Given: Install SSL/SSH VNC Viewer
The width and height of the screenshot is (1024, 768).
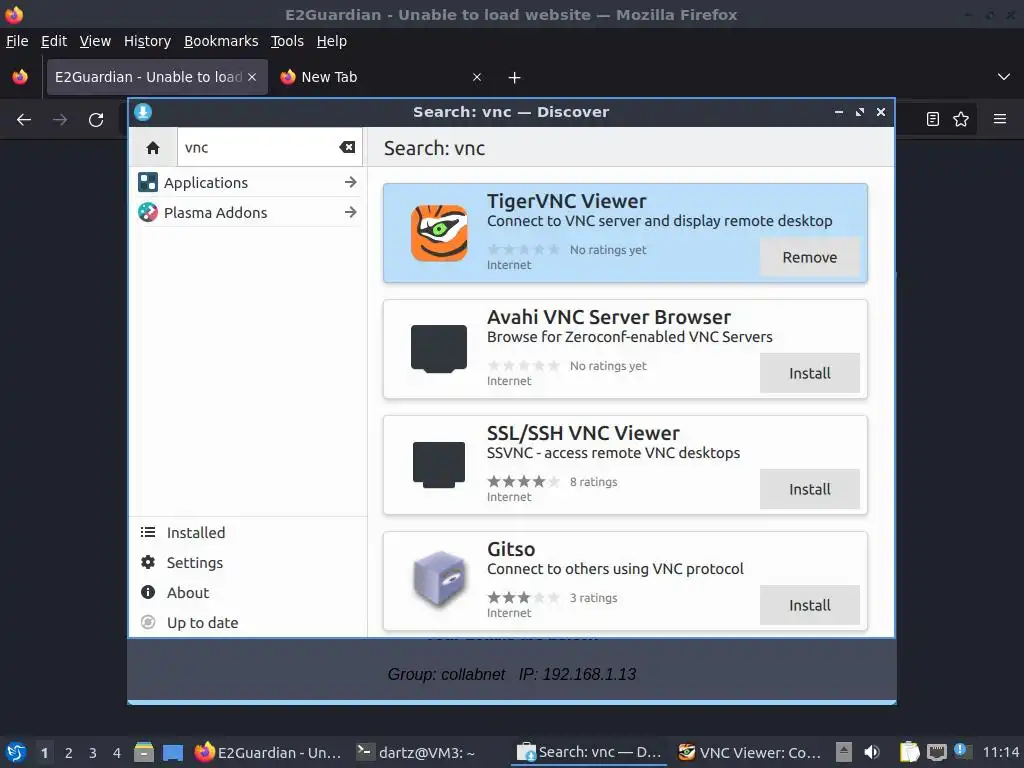Looking at the screenshot, I should [810, 489].
